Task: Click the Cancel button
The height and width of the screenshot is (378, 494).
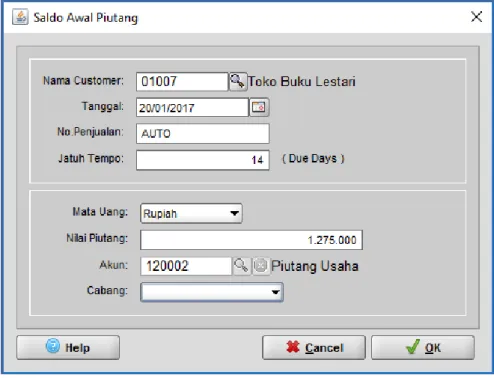Action: [314, 347]
